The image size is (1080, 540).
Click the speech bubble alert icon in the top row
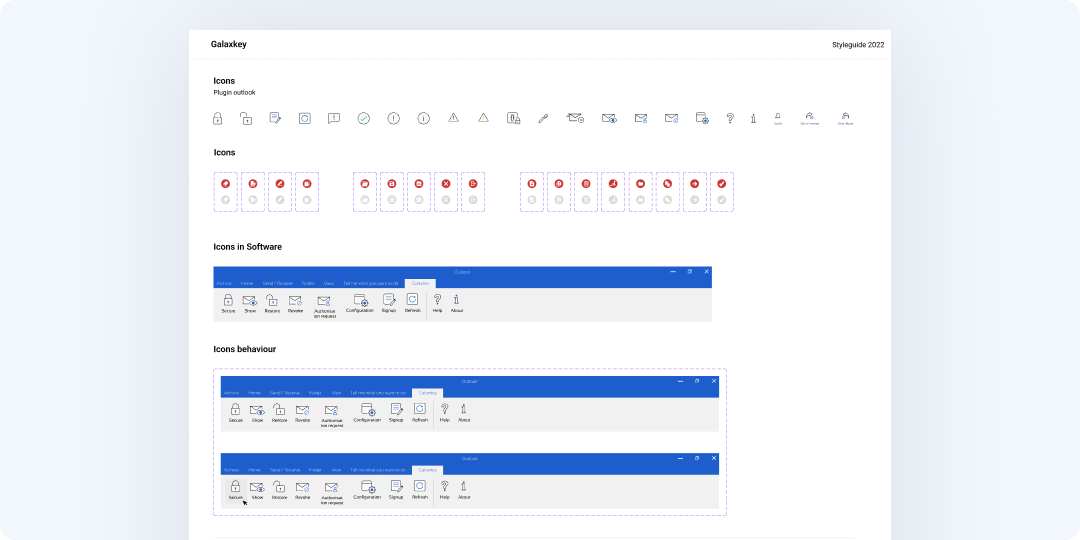pos(334,118)
